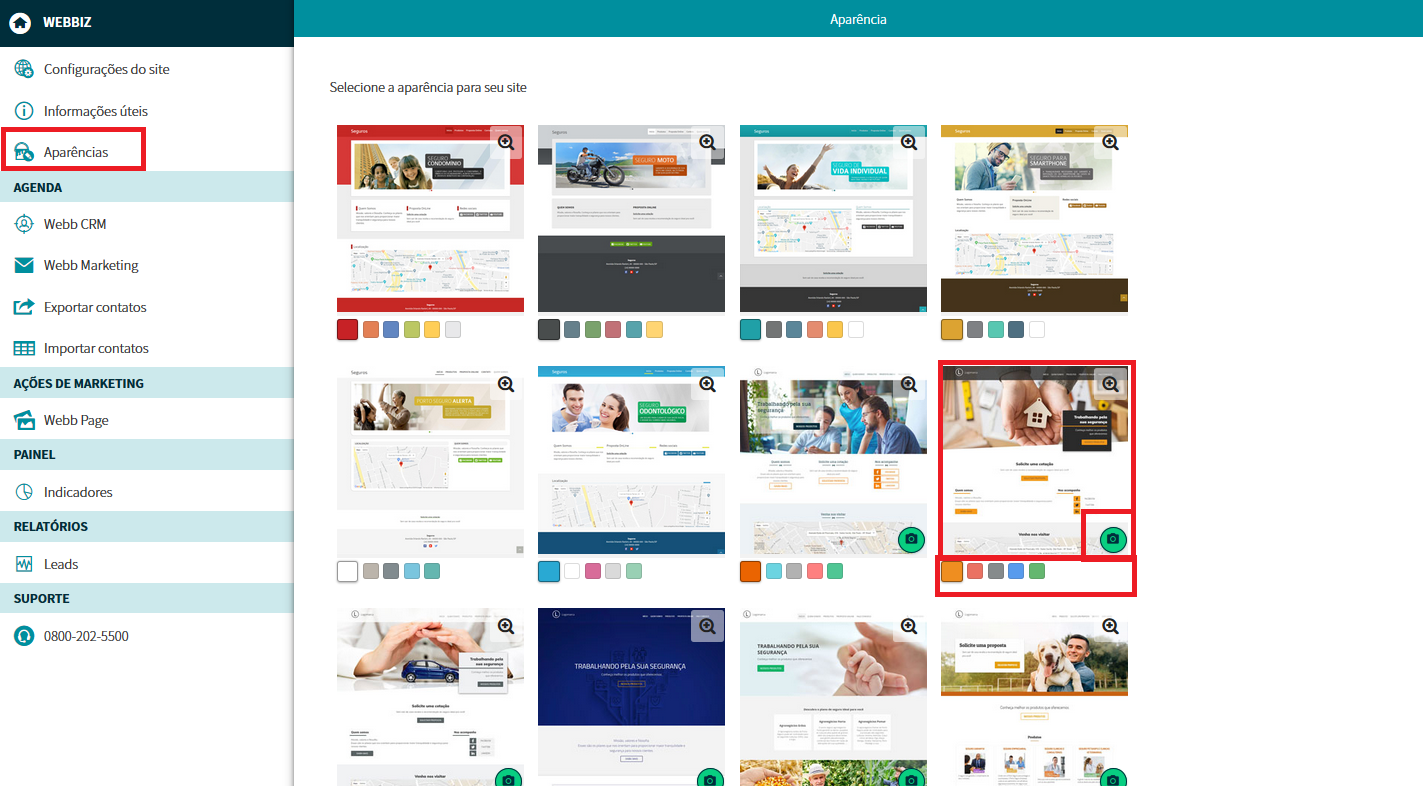Pick teal swatch under Vida Individual theme
The image size is (1423, 786).
(x=750, y=329)
